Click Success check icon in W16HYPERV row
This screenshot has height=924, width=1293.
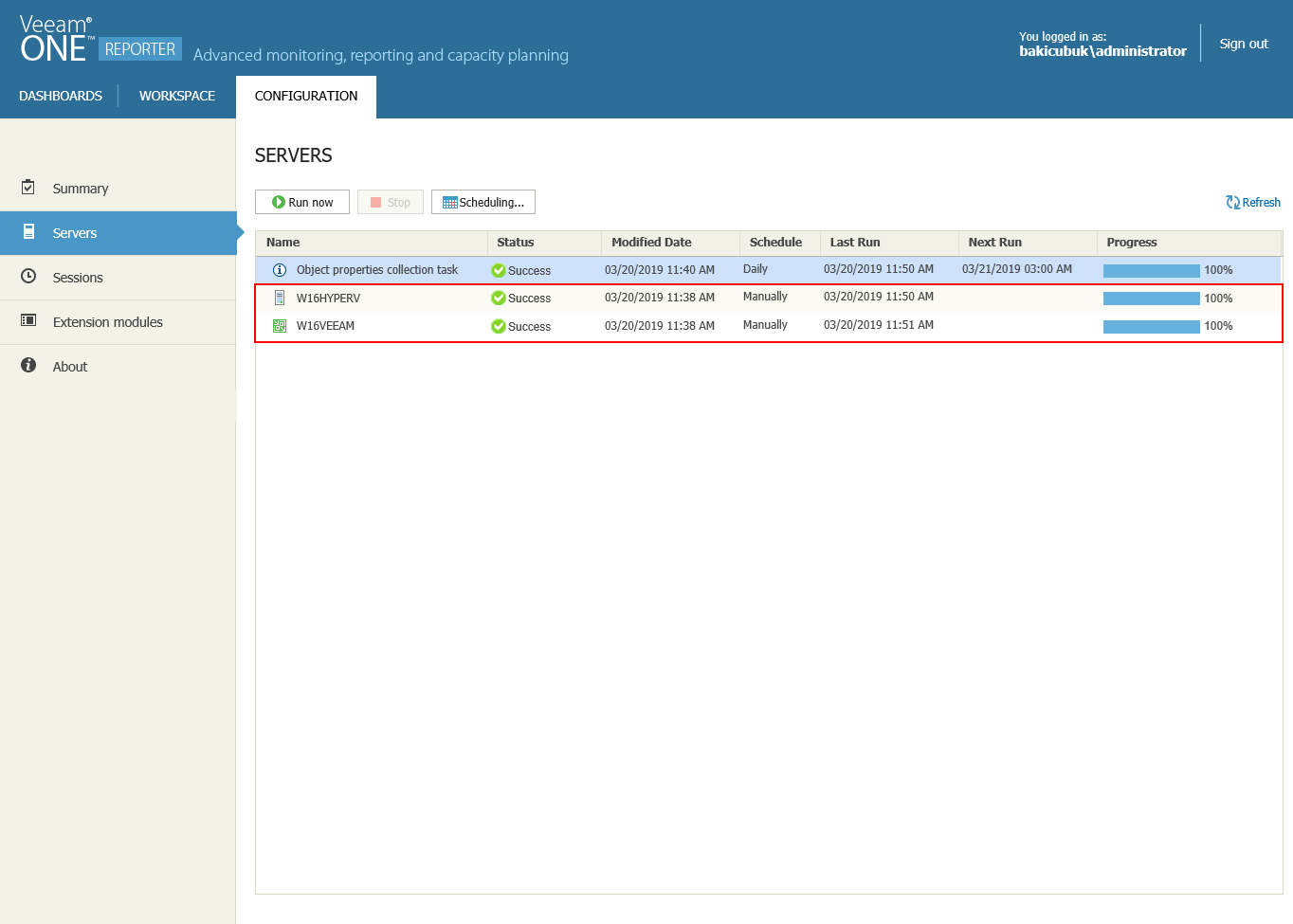(498, 298)
